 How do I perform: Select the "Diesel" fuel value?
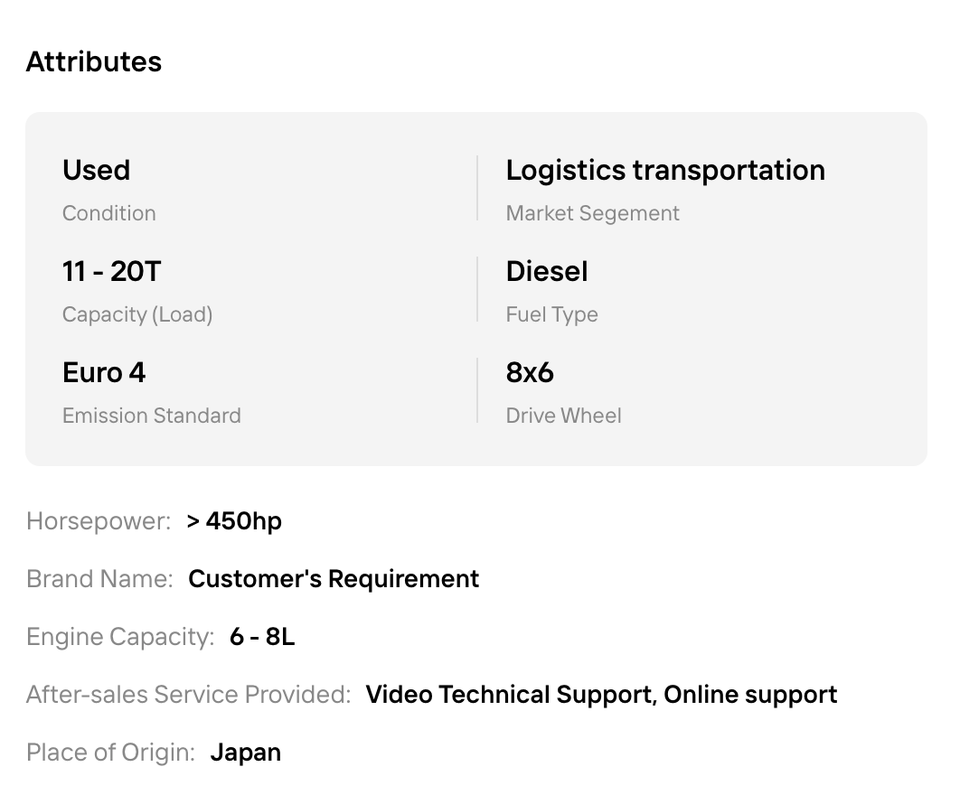[x=546, y=271]
